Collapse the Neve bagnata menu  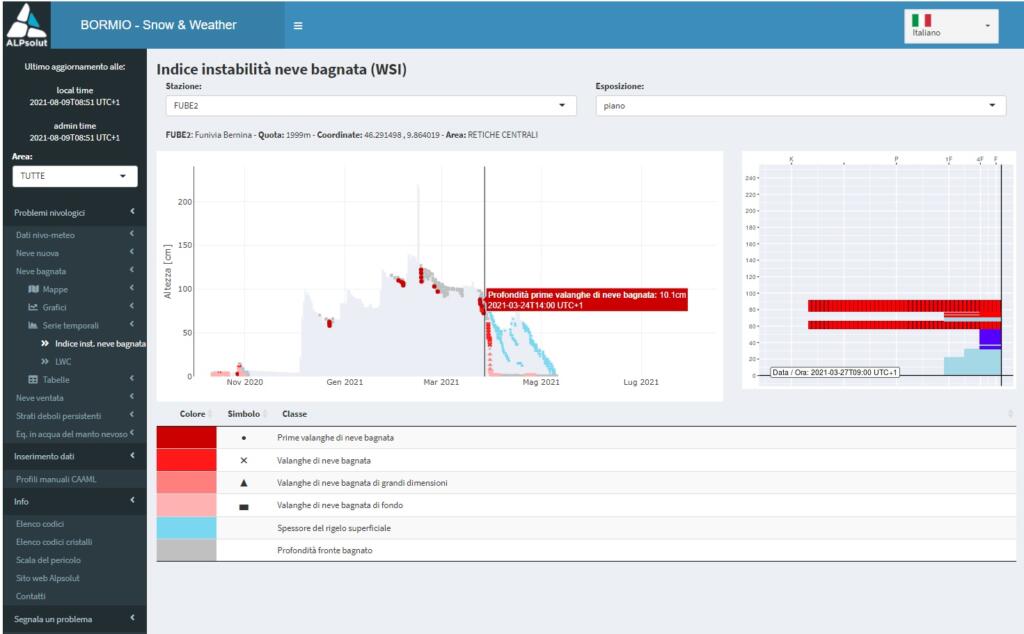pyautogui.click(x=74, y=271)
